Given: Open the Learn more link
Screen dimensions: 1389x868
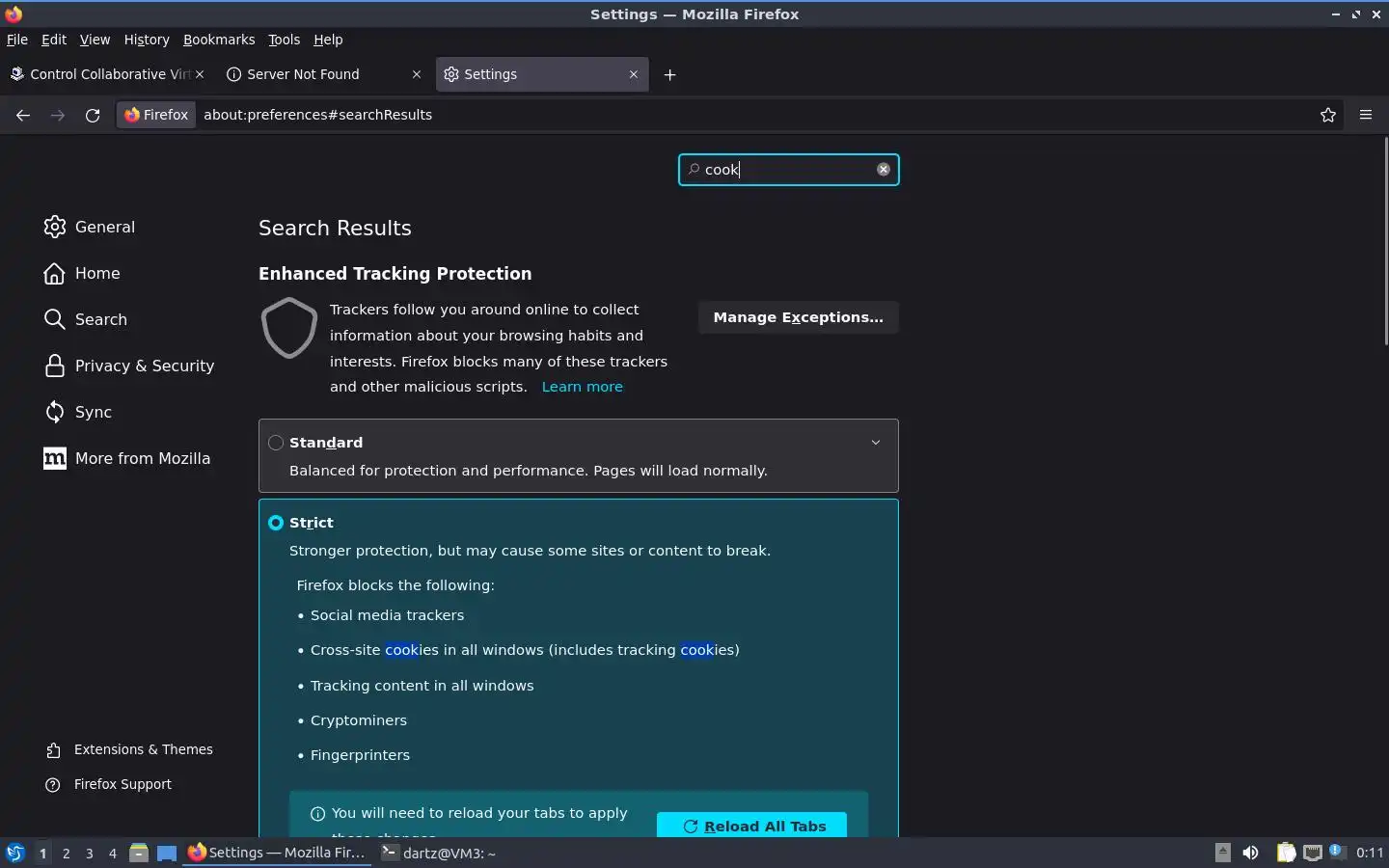Looking at the screenshot, I should (x=582, y=387).
